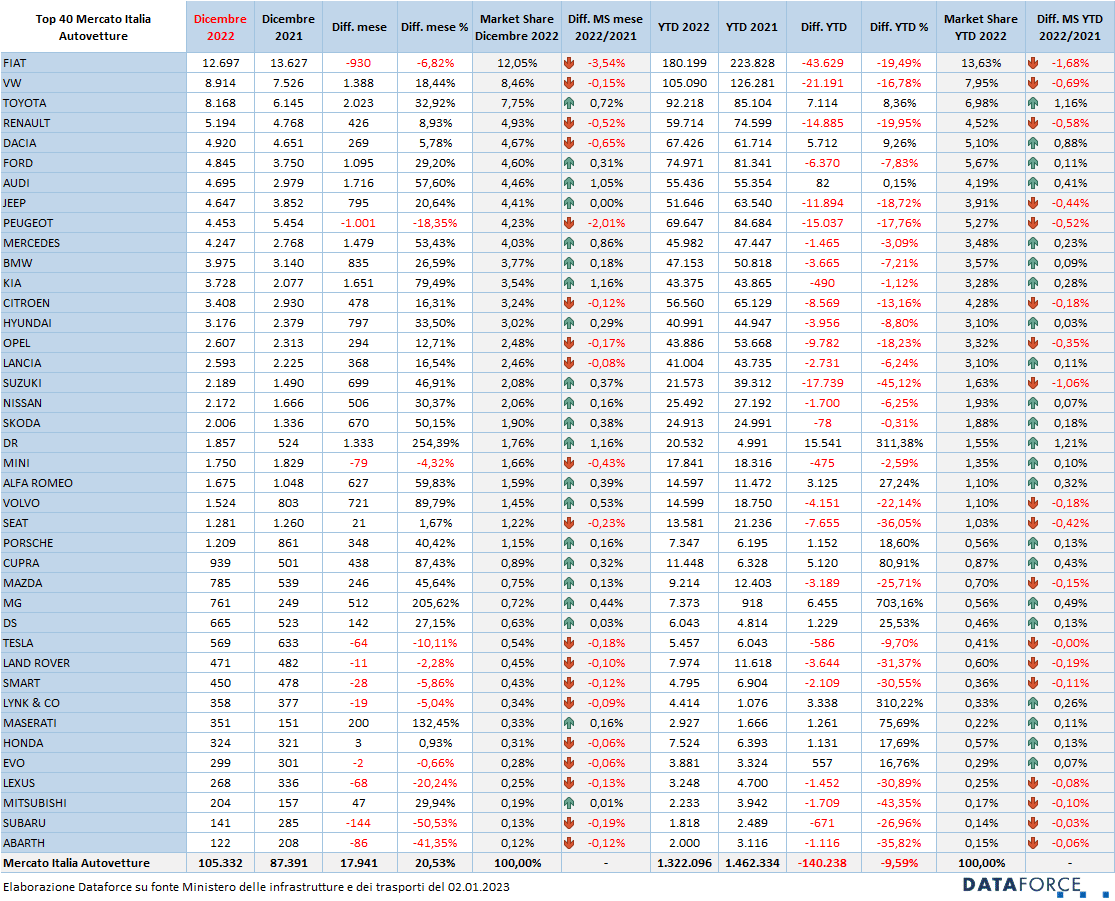Viewport: 1115px width, 901px height.
Task: Click the green up arrow in the DR YTD market share column
Action: point(1033,443)
